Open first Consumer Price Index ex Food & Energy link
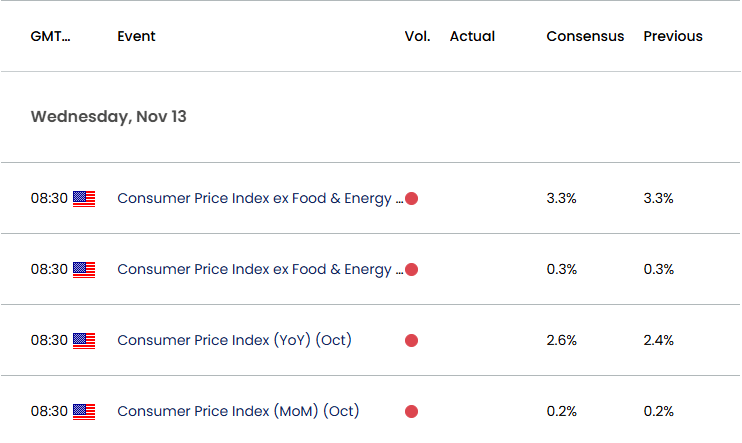 [x=260, y=198]
